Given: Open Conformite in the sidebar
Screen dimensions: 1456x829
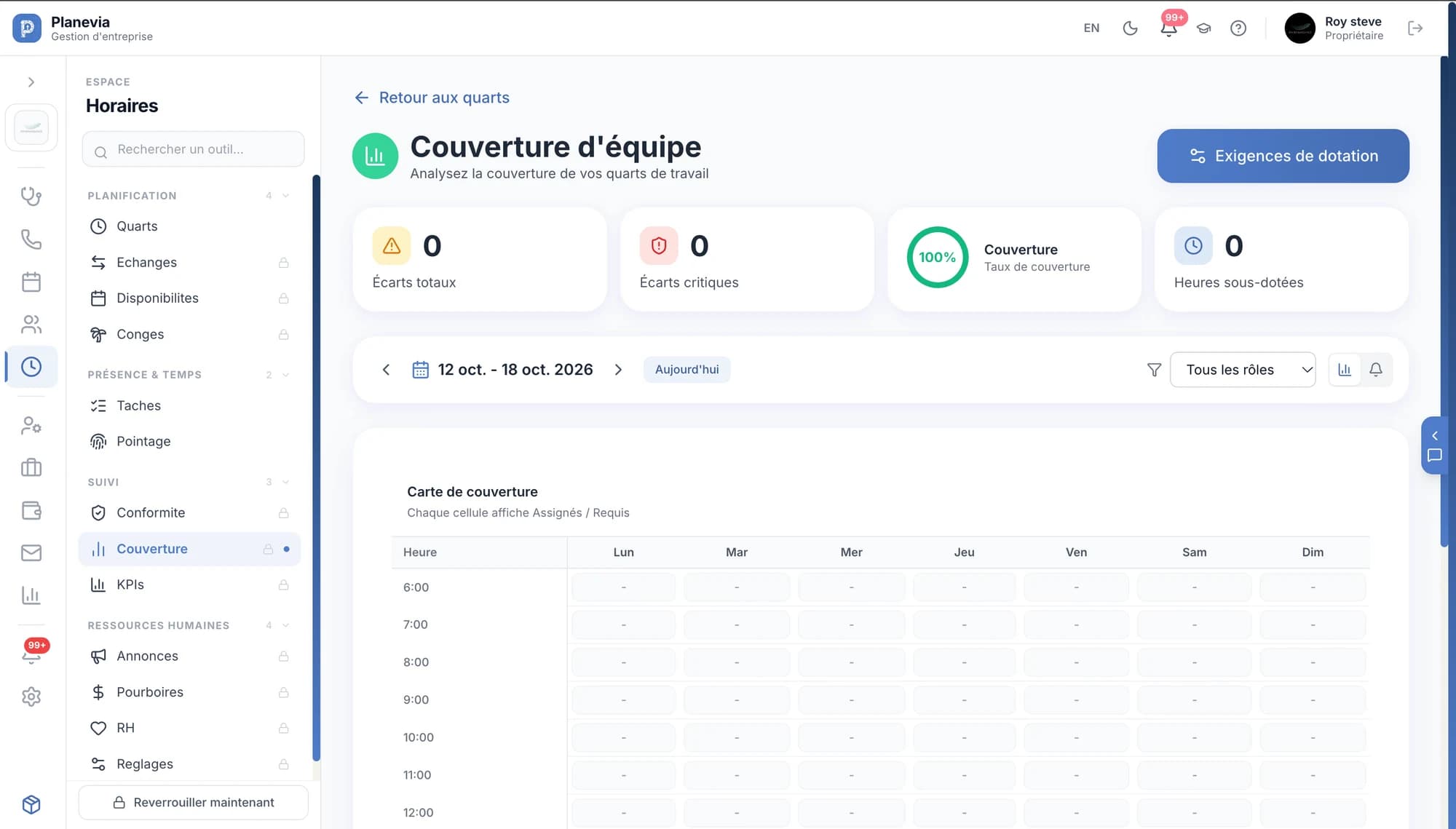Looking at the screenshot, I should pyautogui.click(x=189, y=513).
